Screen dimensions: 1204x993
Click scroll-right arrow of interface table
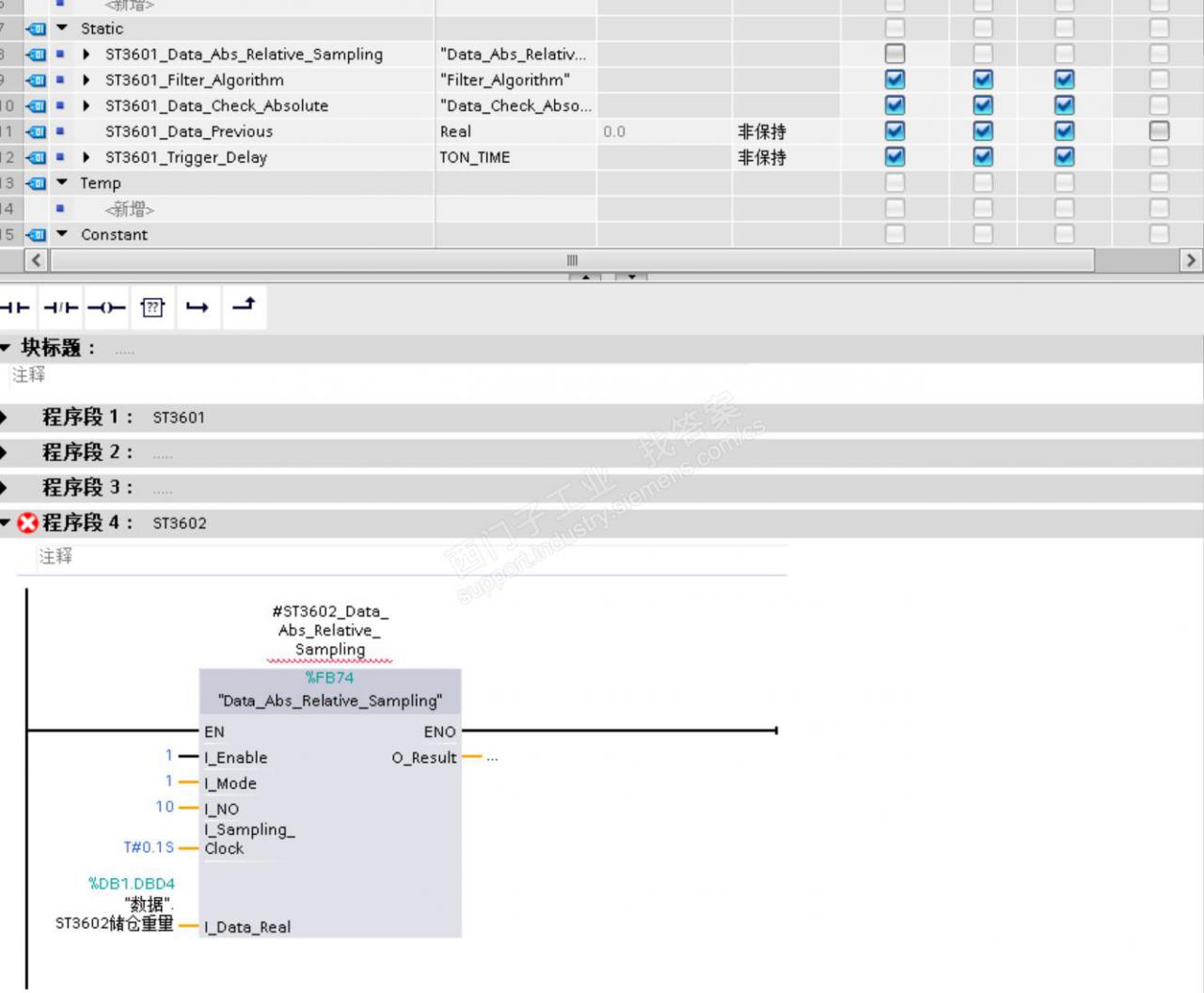(1191, 260)
